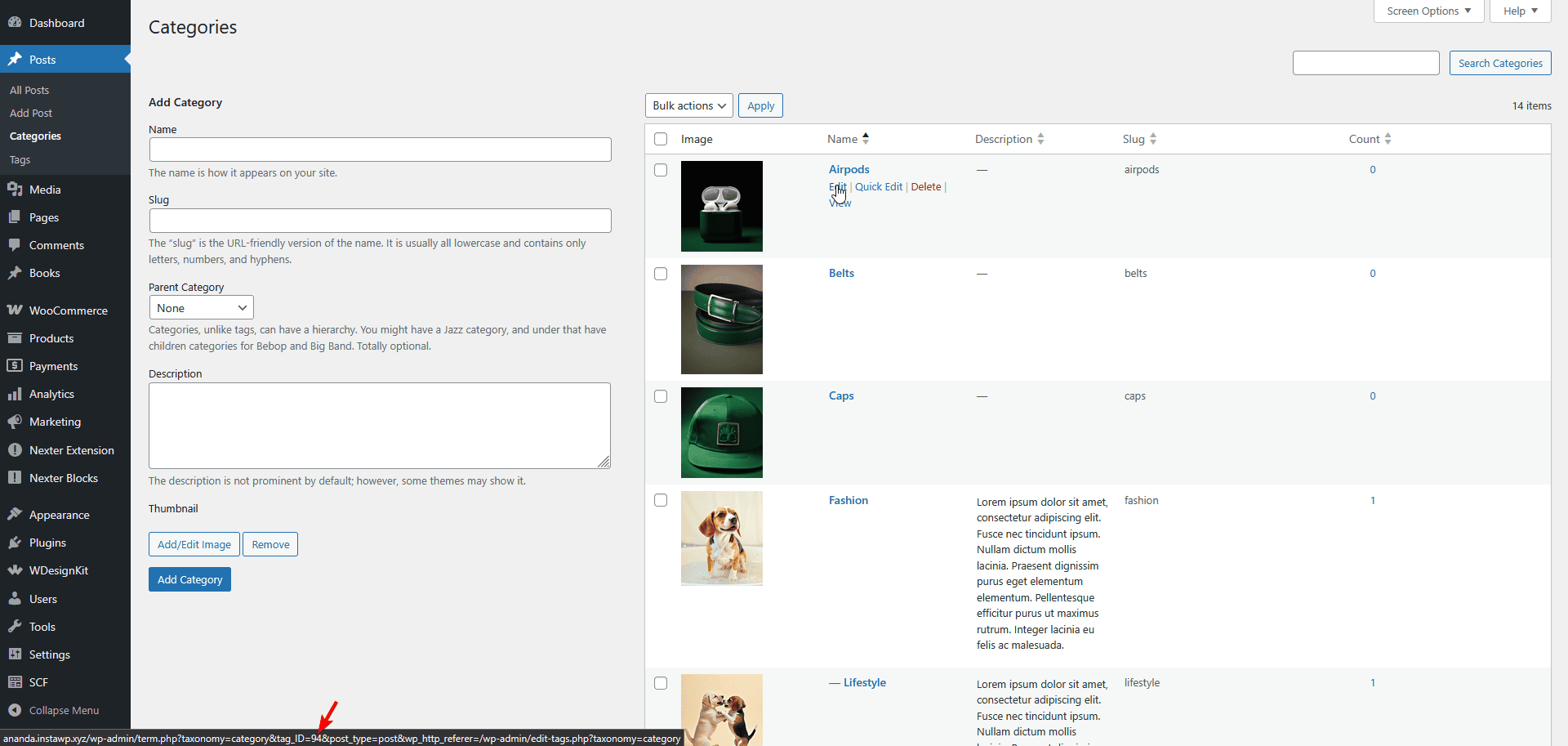This screenshot has width=1568, height=746.
Task: Select the checkbox for Belts category
Action: pyautogui.click(x=661, y=274)
